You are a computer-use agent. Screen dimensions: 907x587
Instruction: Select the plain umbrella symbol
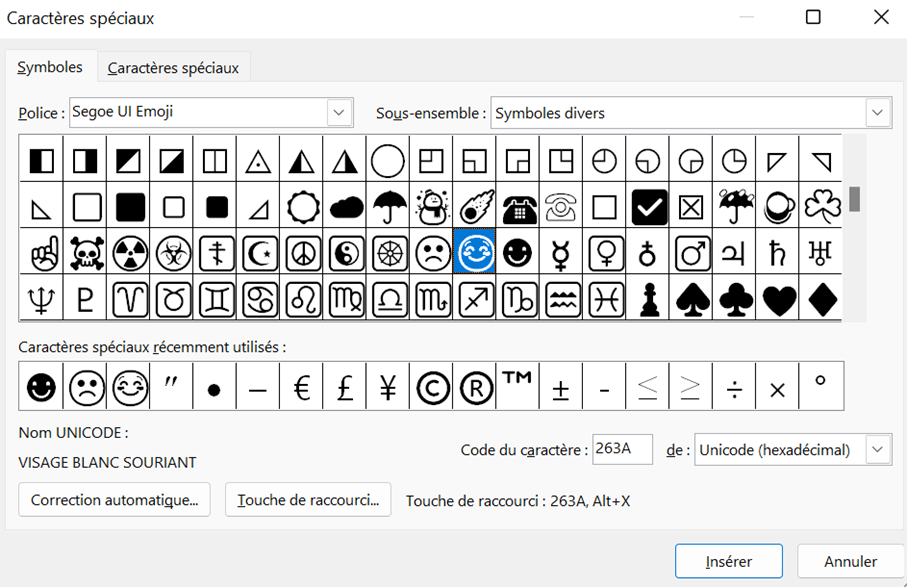pyautogui.click(x=389, y=206)
